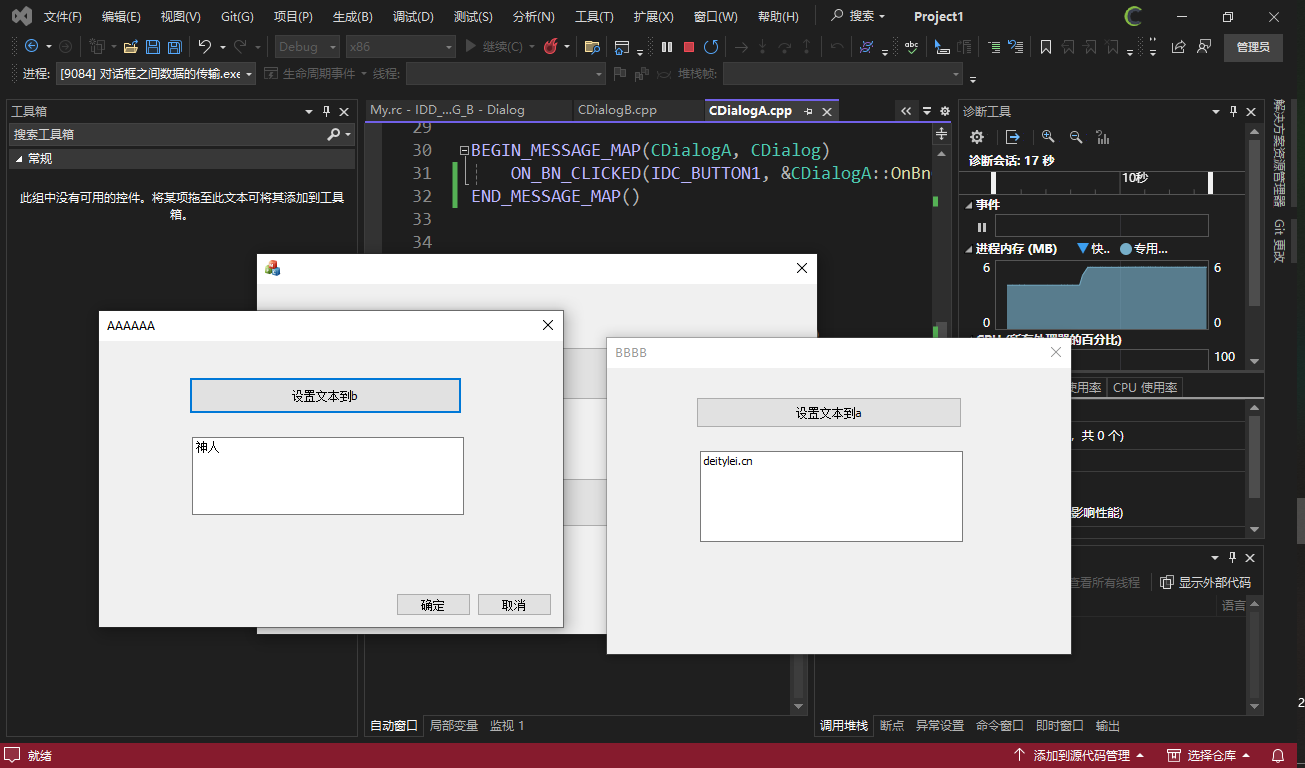1305x768 pixels.
Task: Restart the debug session with circular arrow
Action: click(x=711, y=46)
